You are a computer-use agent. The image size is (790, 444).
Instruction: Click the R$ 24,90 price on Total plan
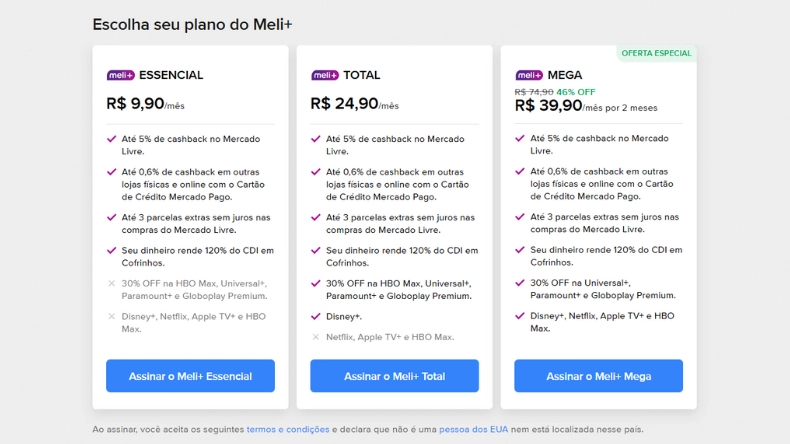pos(344,103)
